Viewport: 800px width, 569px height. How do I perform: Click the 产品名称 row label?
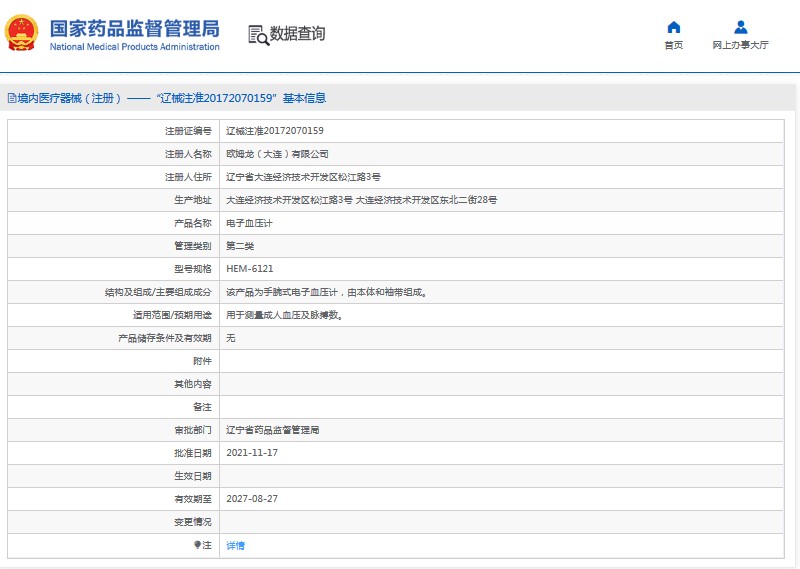click(192, 223)
